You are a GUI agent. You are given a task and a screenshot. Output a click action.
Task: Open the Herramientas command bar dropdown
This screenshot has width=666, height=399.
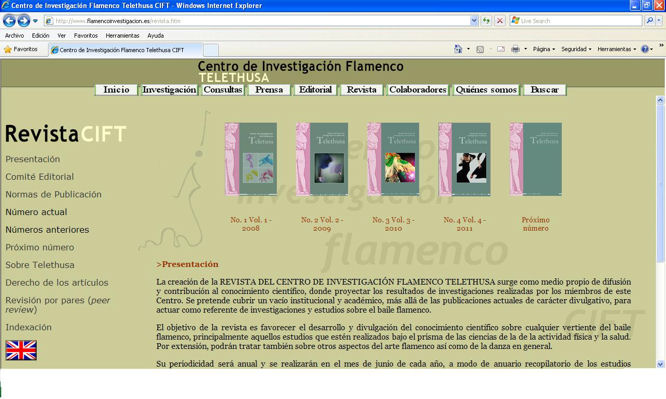click(617, 49)
